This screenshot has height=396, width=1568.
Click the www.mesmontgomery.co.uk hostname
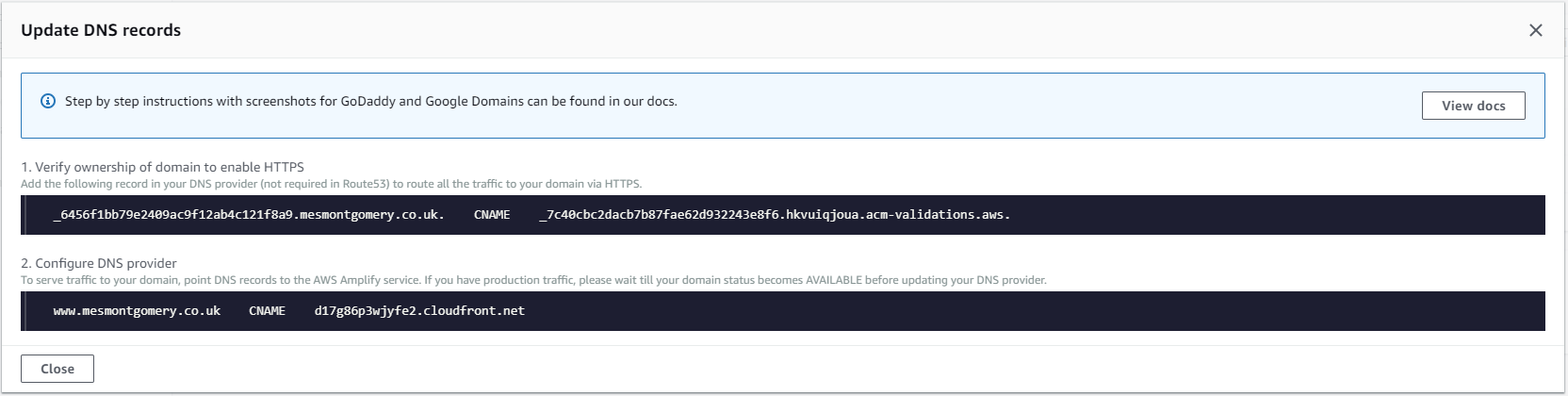[137, 311]
